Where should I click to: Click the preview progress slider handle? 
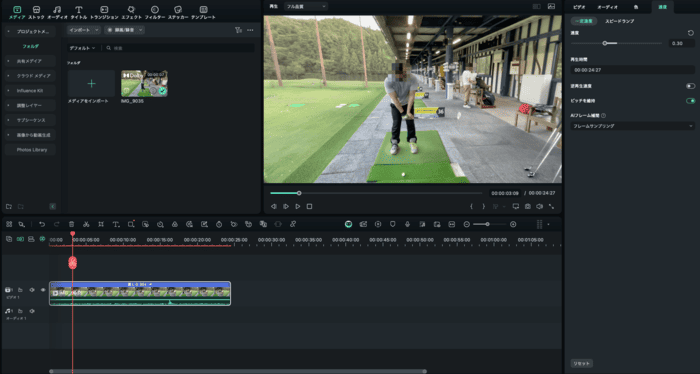299,193
